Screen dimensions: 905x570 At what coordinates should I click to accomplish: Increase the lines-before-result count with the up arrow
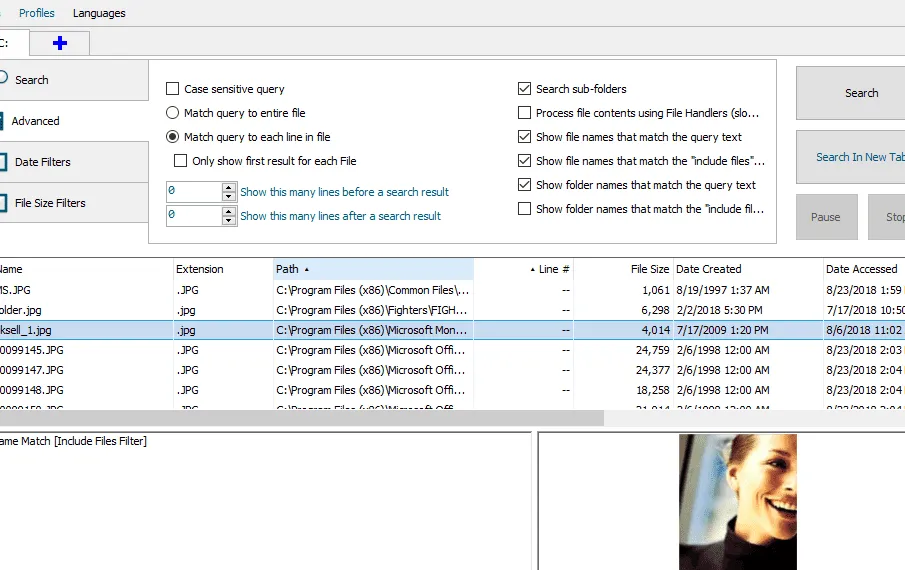click(229, 187)
